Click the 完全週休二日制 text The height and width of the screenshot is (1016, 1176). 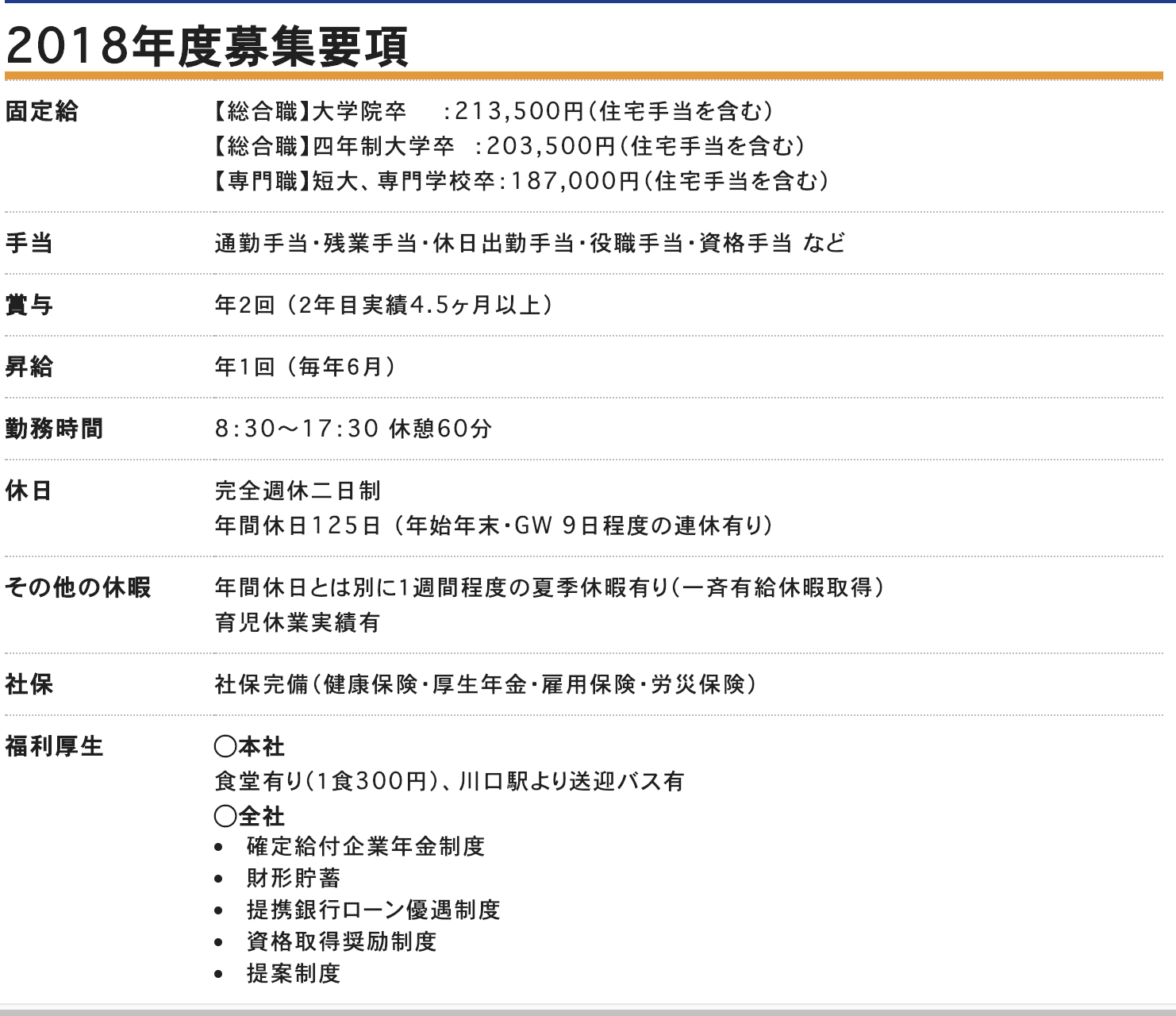pyautogui.click(x=298, y=491)
